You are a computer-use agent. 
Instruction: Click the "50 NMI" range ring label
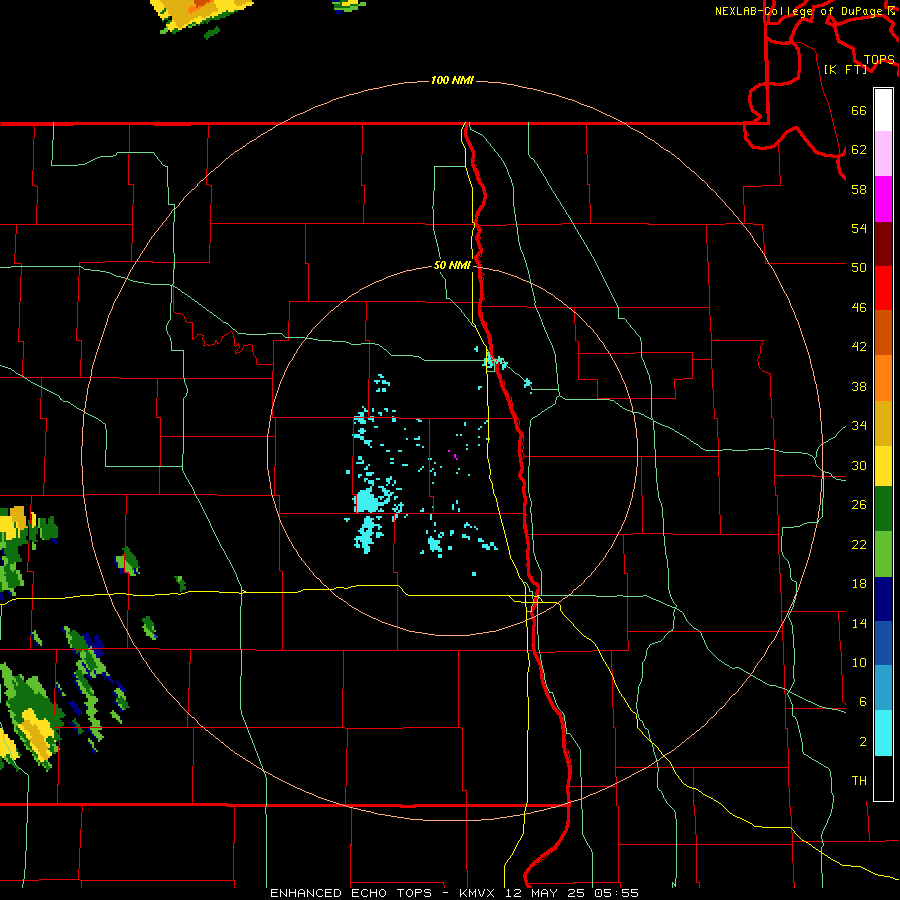tap(452, 265)
